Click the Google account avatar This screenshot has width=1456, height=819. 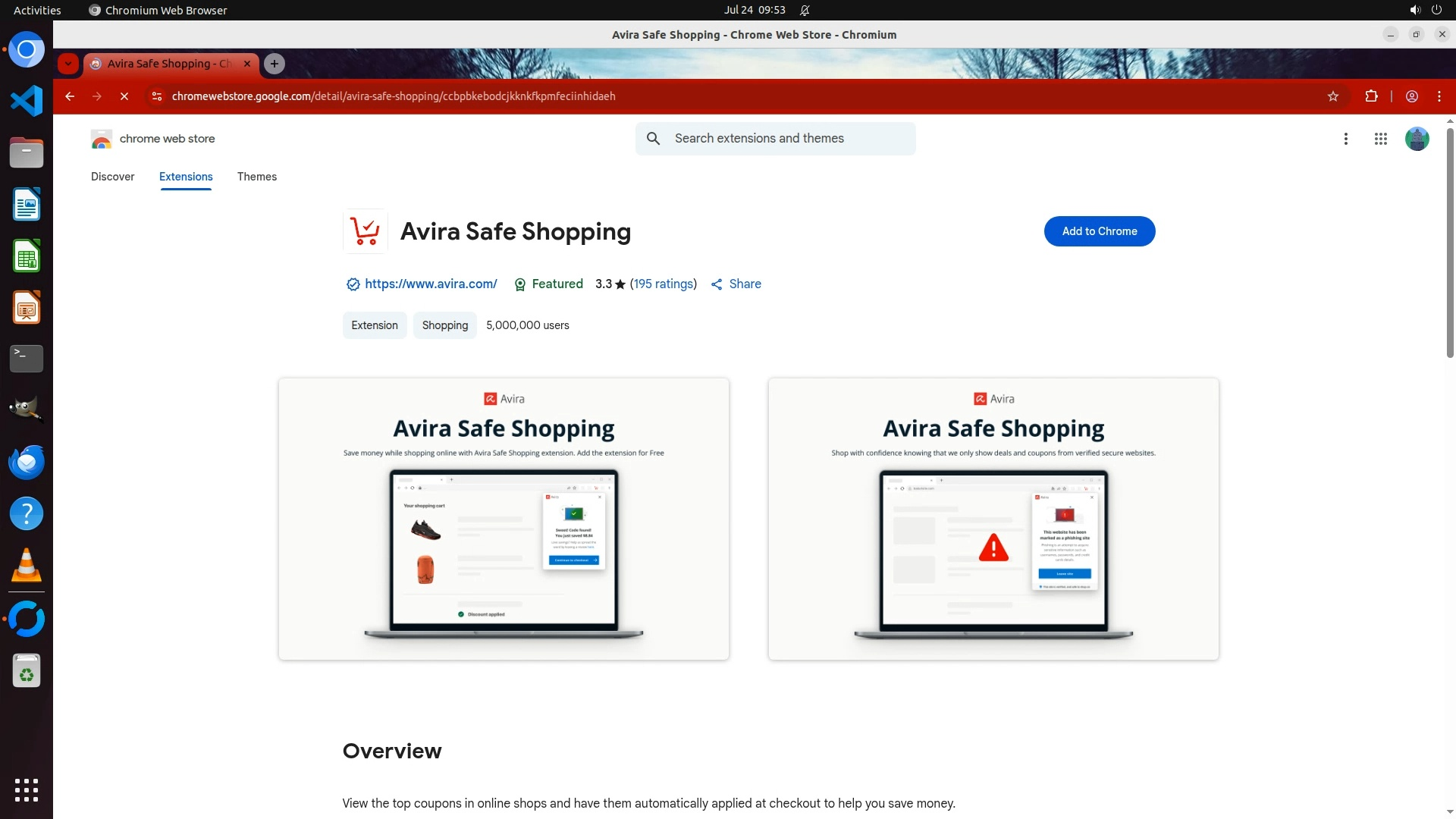tap(1417, 139)
